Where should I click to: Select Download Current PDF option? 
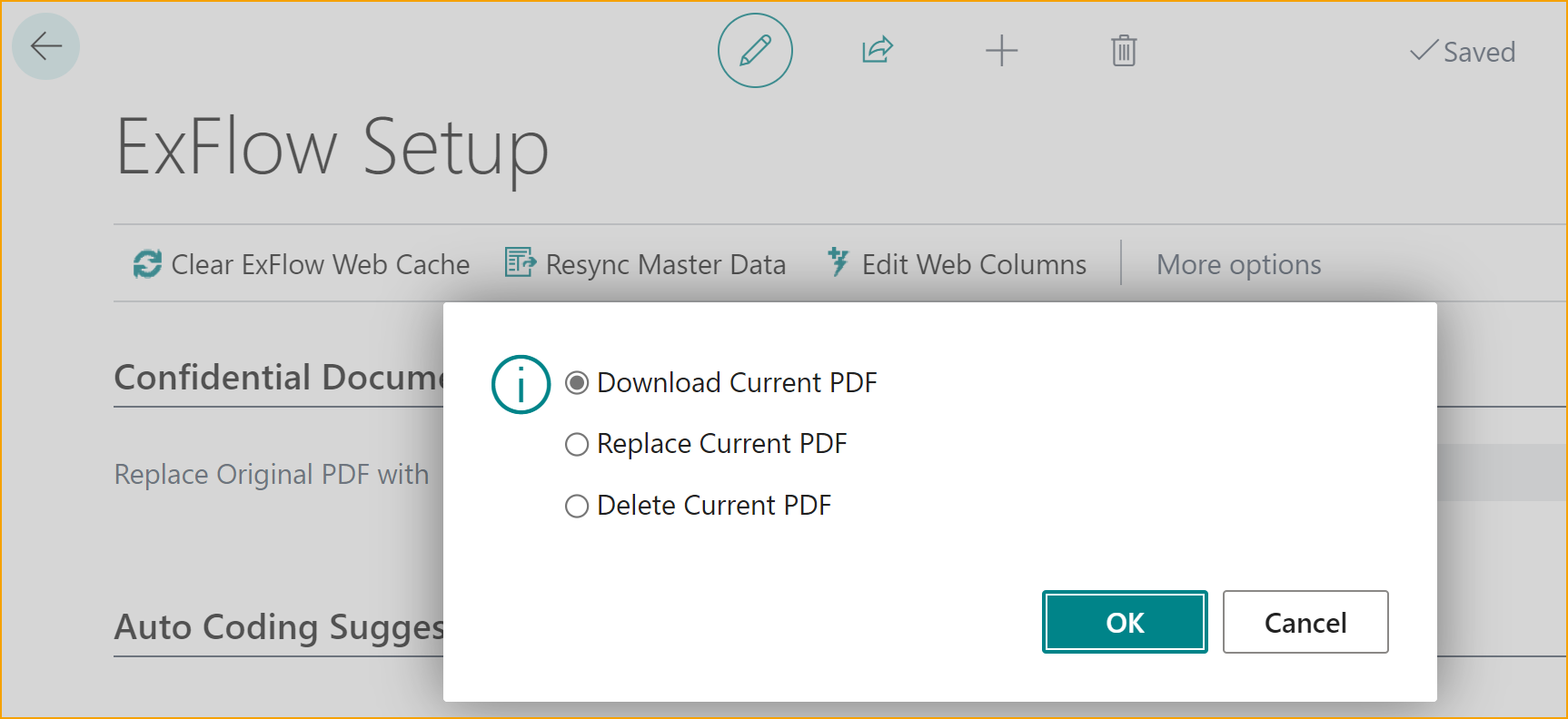pos(577,383)
